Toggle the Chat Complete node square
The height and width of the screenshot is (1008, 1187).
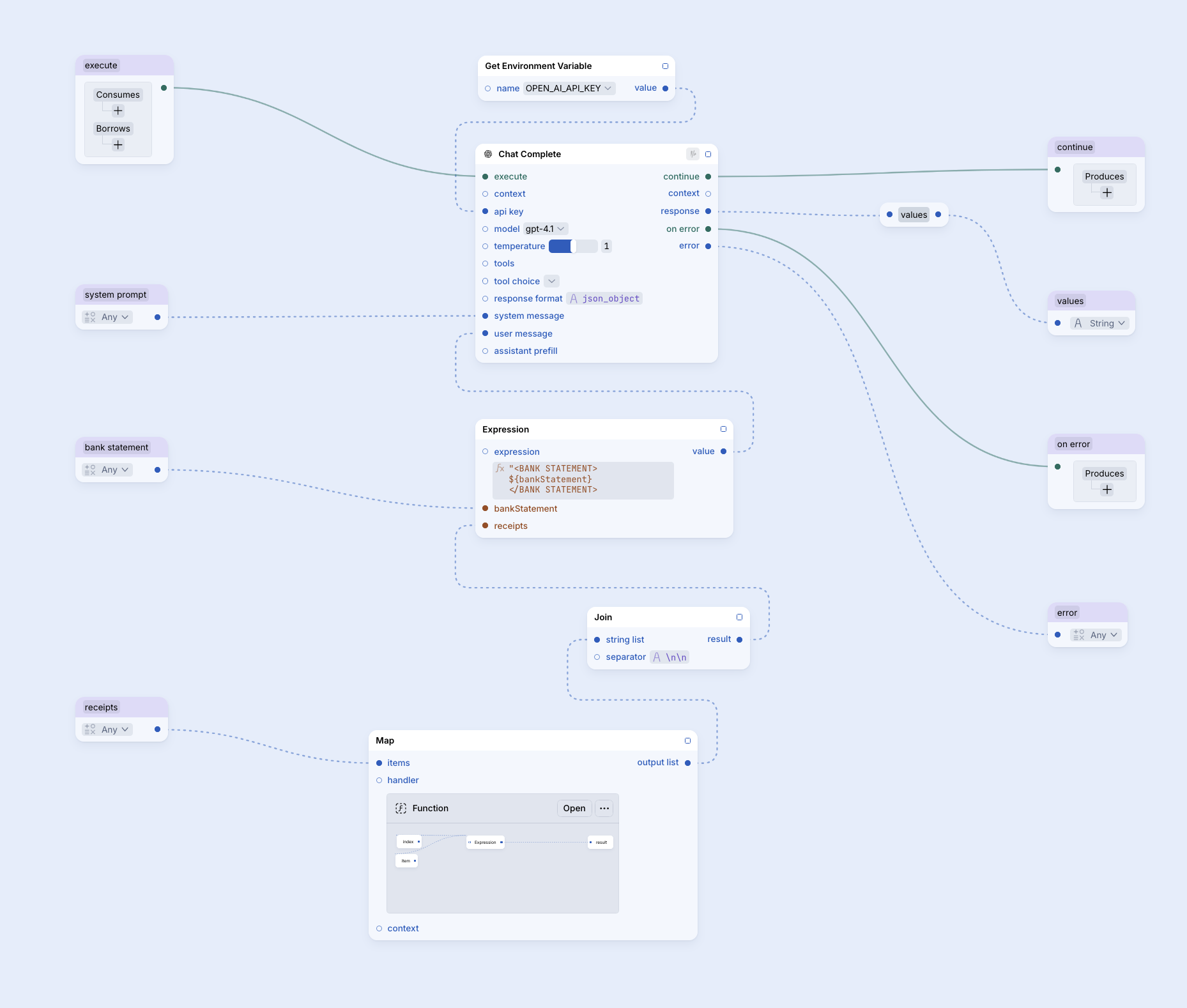tap(708, 154)
